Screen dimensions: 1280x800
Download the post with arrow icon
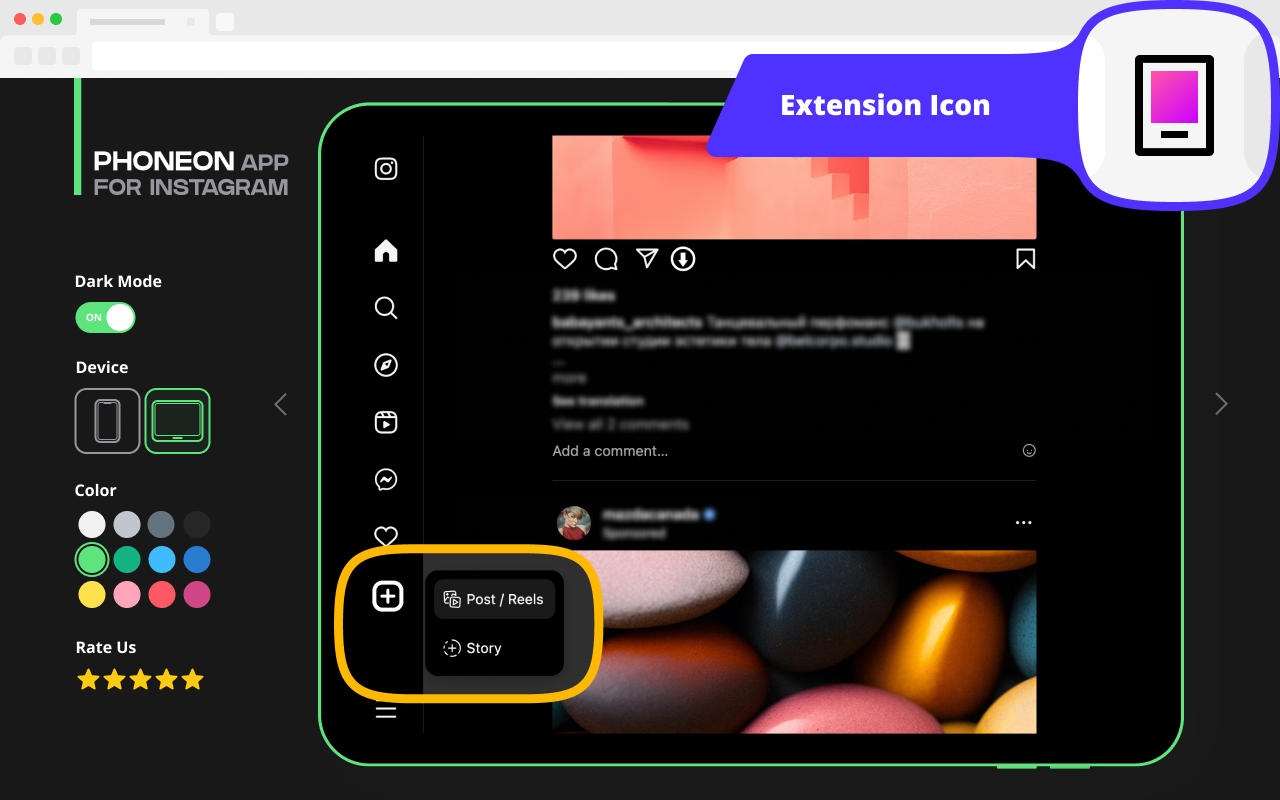[x=683, y=259]
